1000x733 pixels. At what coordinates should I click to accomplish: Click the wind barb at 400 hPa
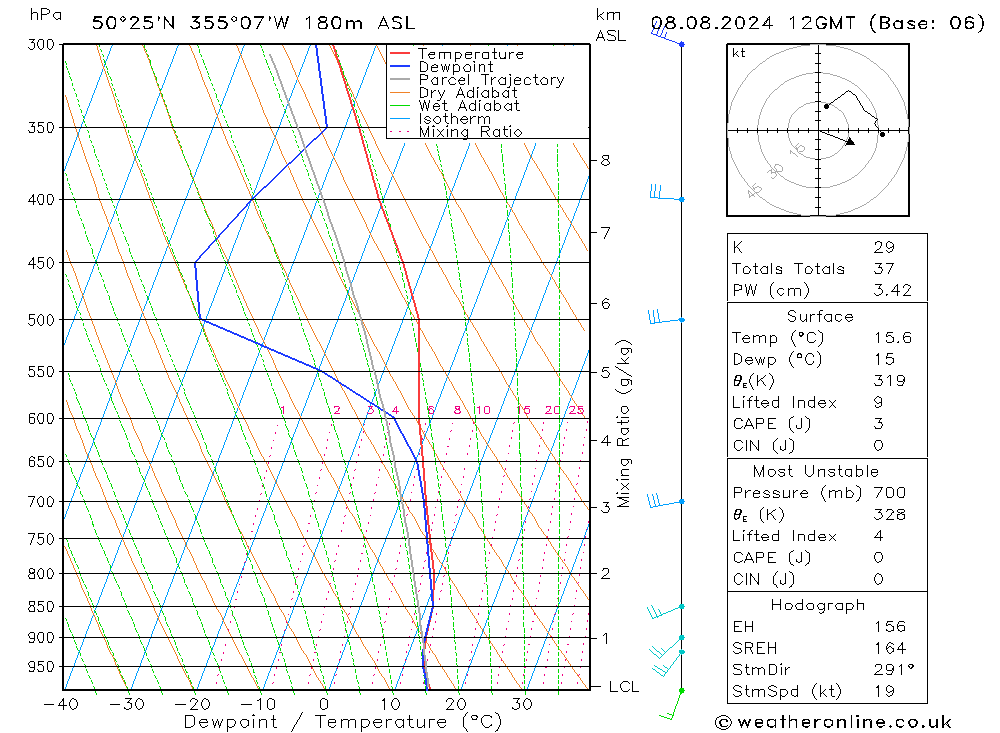point(666,193)
